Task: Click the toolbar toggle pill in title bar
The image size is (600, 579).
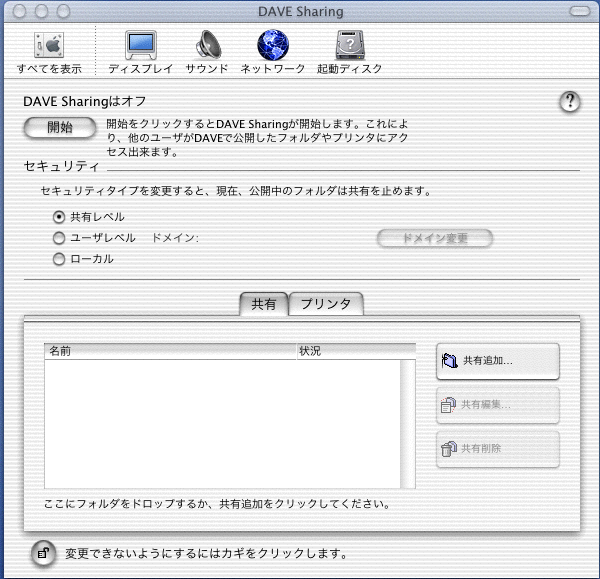Action: click(580, 11)
